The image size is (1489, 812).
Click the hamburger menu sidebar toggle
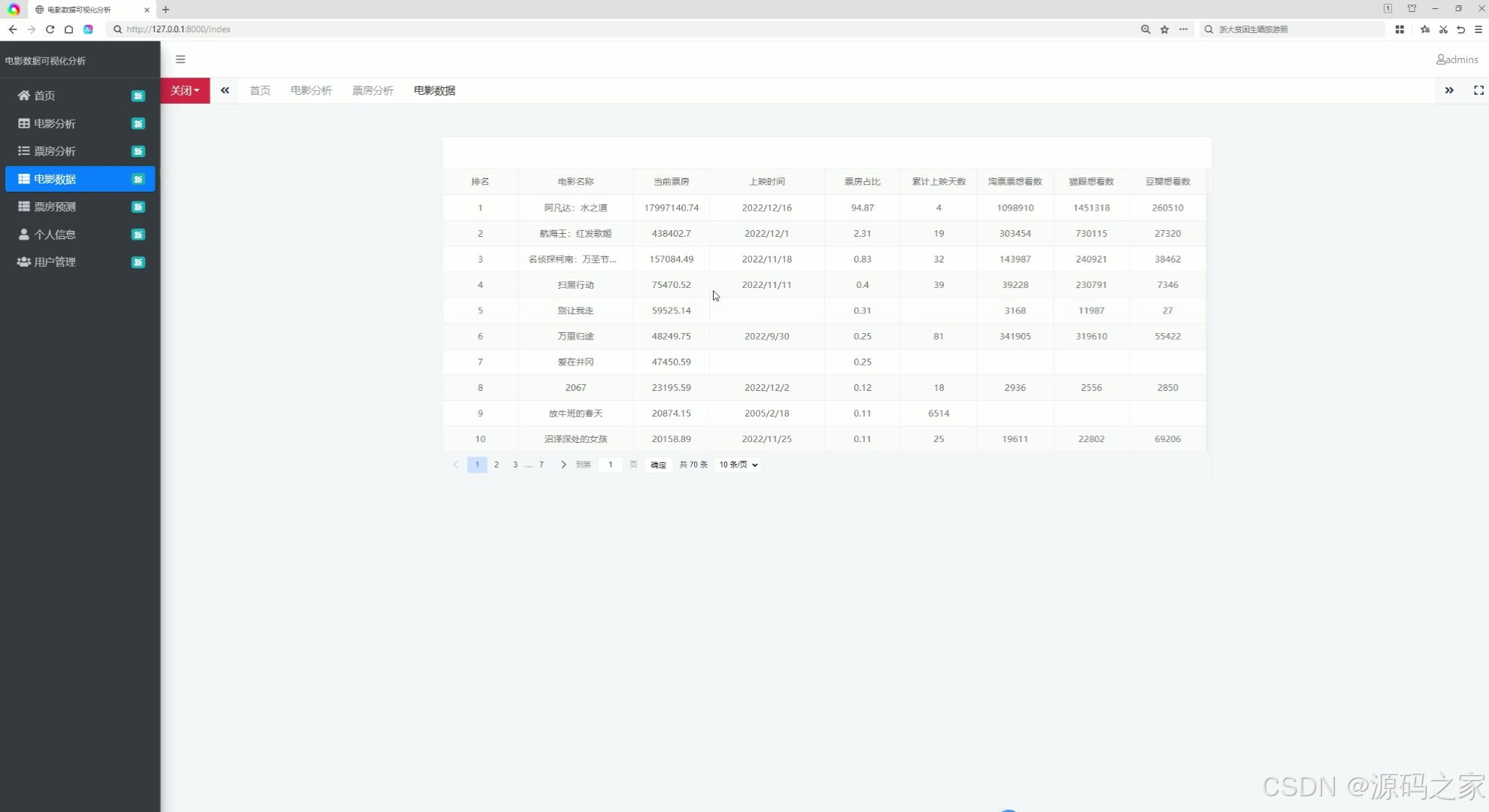(180, 59)
